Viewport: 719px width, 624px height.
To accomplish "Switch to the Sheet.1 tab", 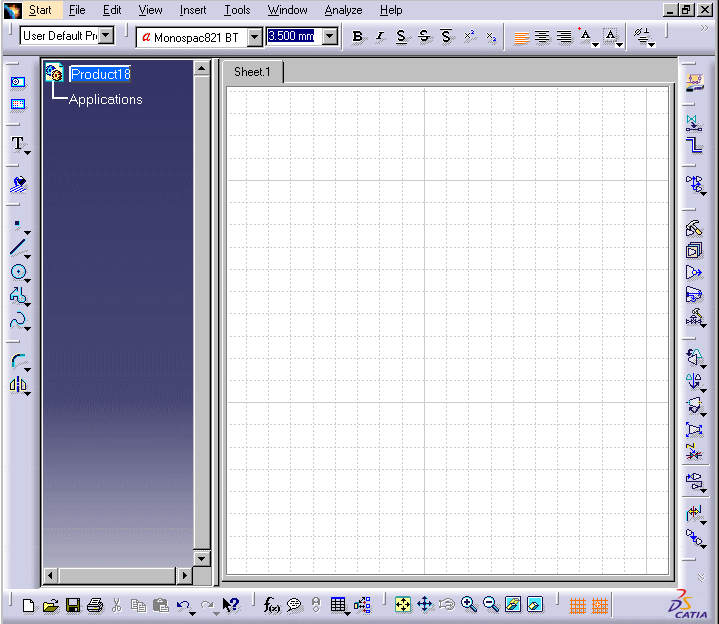I will 252,72.
